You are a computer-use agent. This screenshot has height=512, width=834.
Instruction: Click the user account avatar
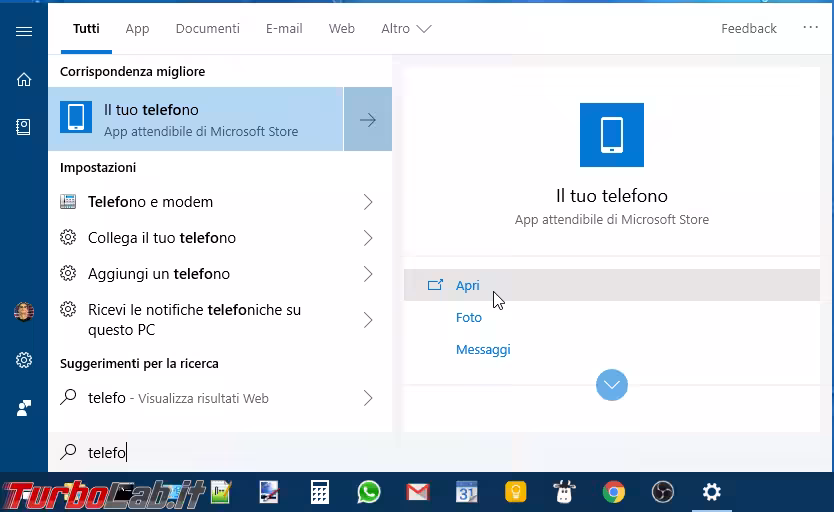point(24,312)
